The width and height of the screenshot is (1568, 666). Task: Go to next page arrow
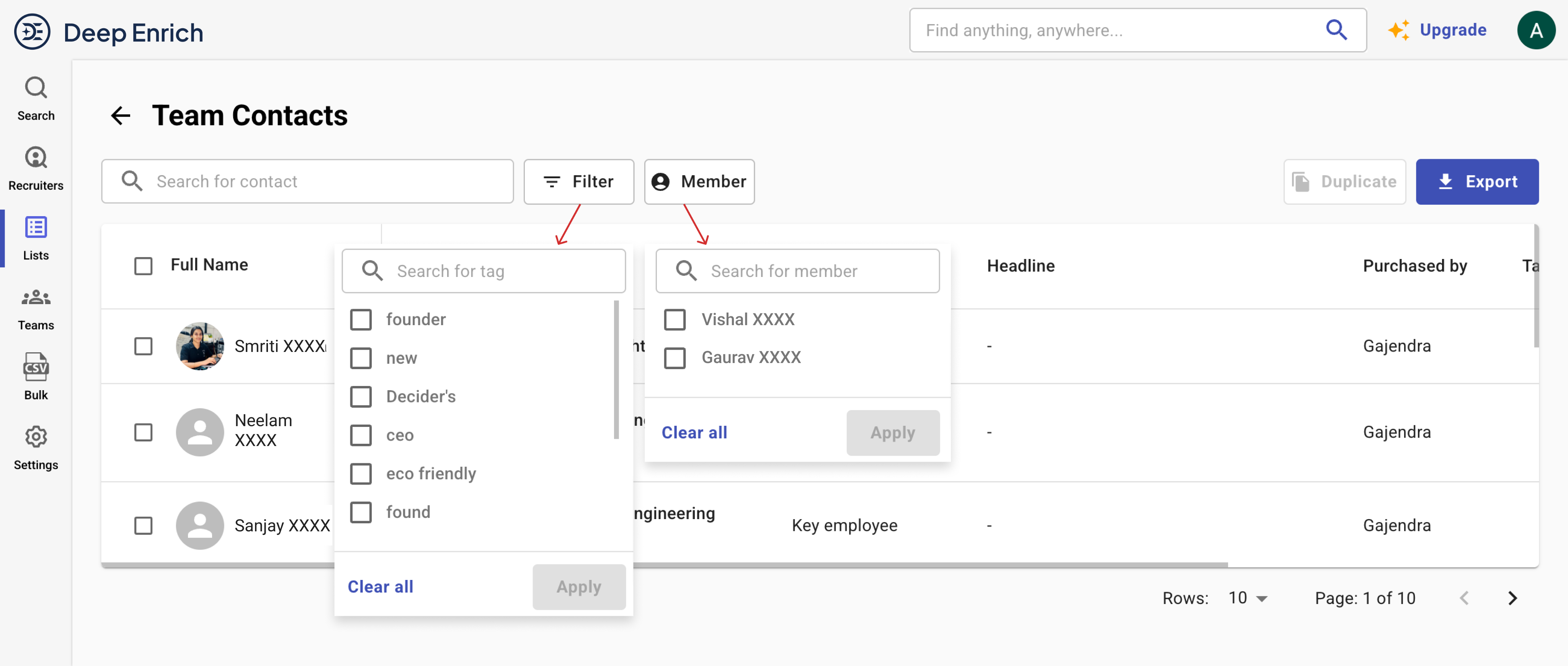point(1512,598)
